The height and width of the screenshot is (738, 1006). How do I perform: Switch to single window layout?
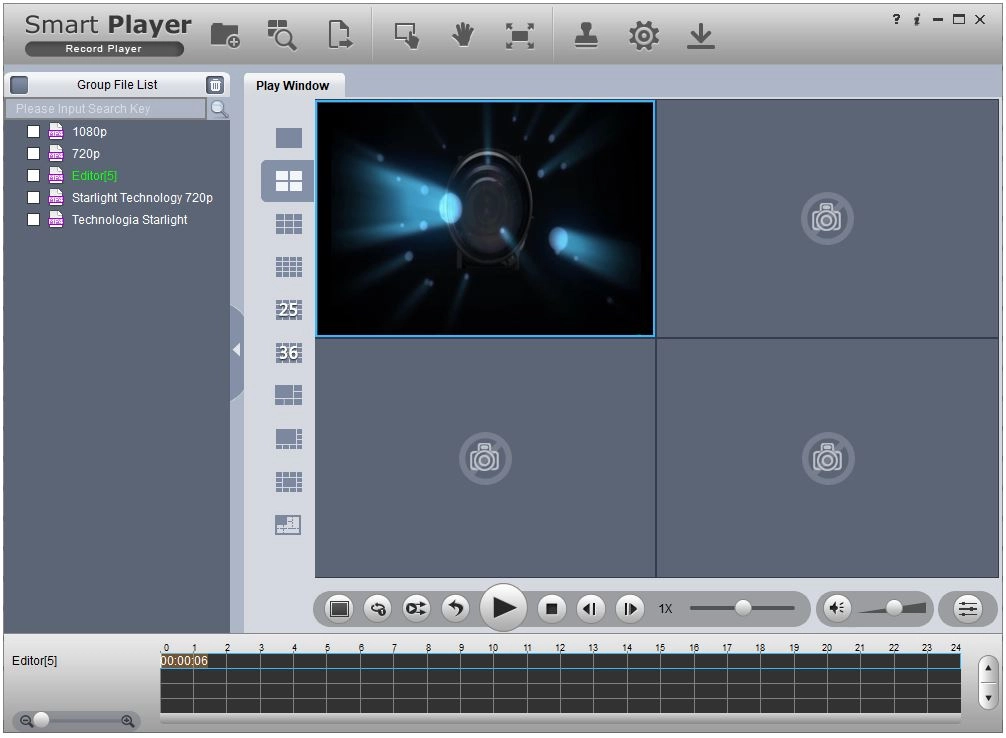[x=289, y=138]
